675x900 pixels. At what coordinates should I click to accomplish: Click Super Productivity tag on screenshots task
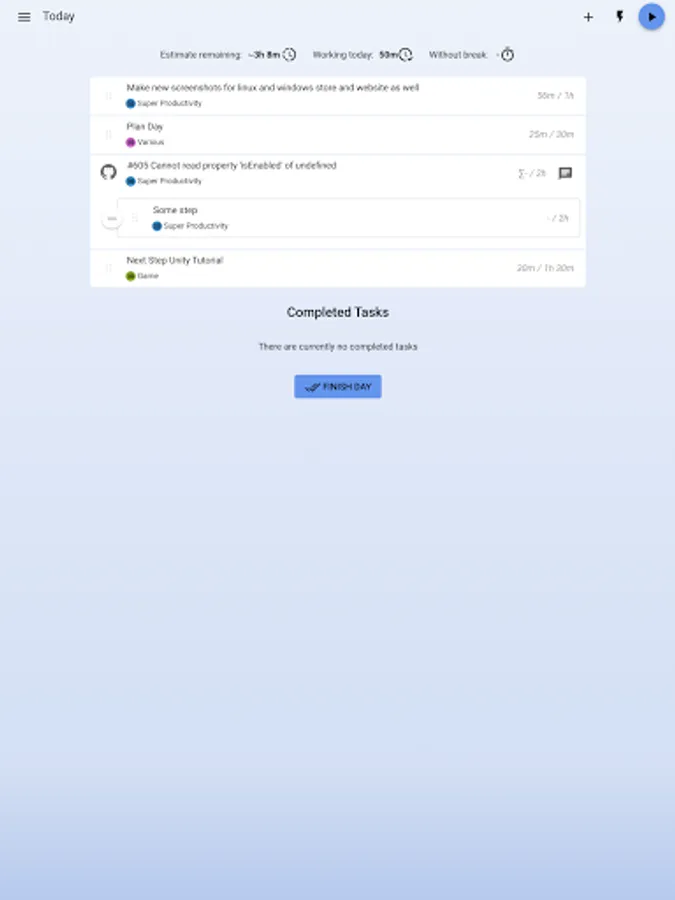pos(164,103)
